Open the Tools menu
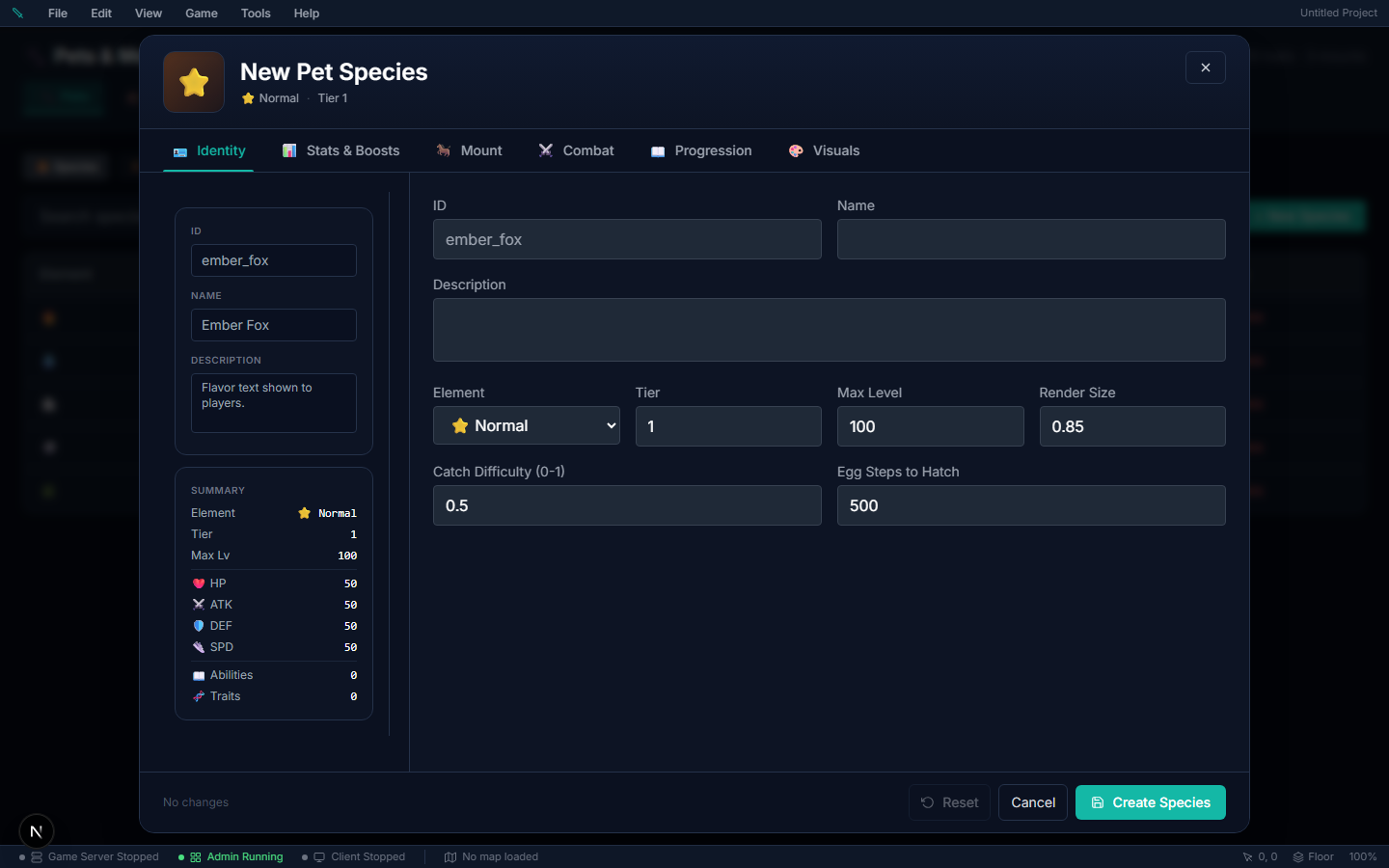This screenshot has height=868, width=1389. point(256,14)
